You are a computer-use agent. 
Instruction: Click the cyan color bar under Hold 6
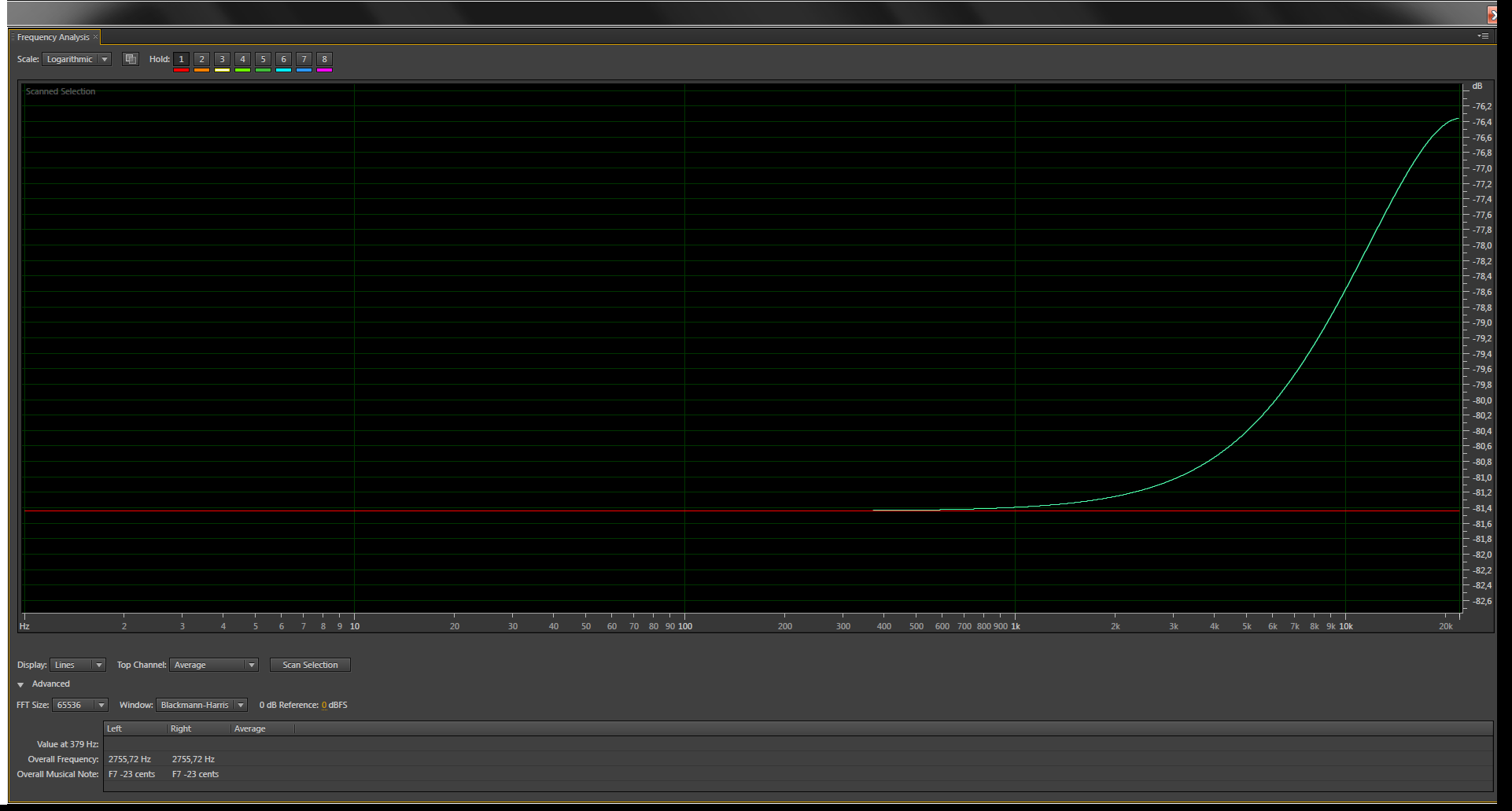(x=283, y=70)
